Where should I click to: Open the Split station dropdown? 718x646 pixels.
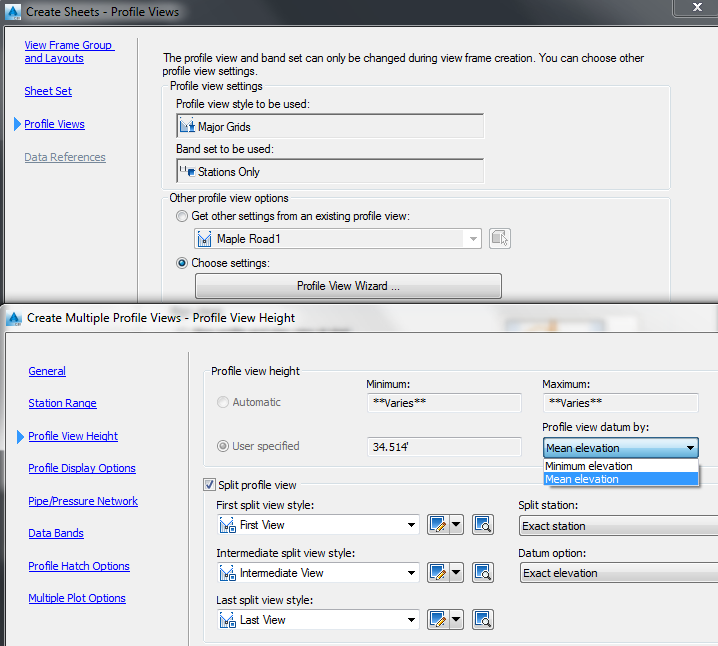pyautogui.click(x=618, y=526)
